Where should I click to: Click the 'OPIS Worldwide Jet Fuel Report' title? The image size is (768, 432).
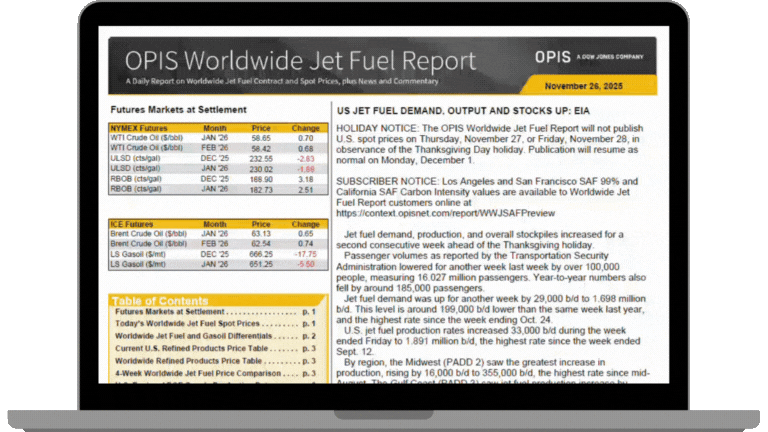click(x=295, y=59)
